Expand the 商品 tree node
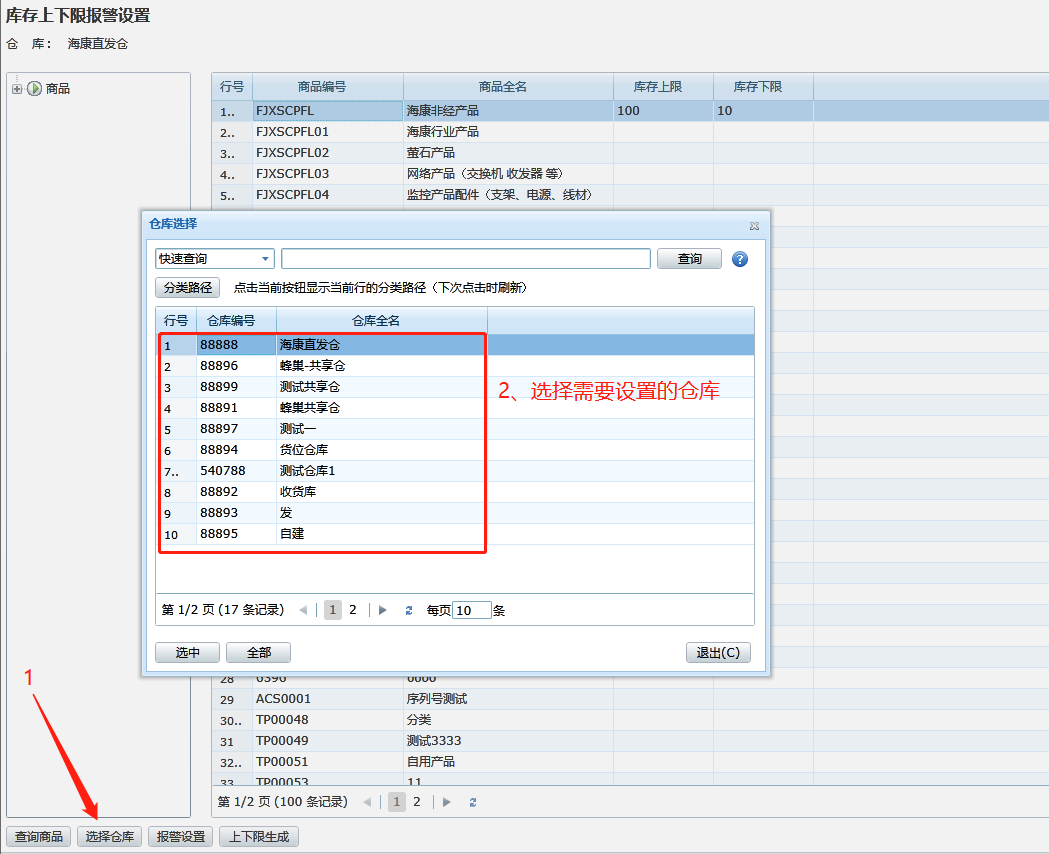 pyautogui.click(x=17, y=88)
